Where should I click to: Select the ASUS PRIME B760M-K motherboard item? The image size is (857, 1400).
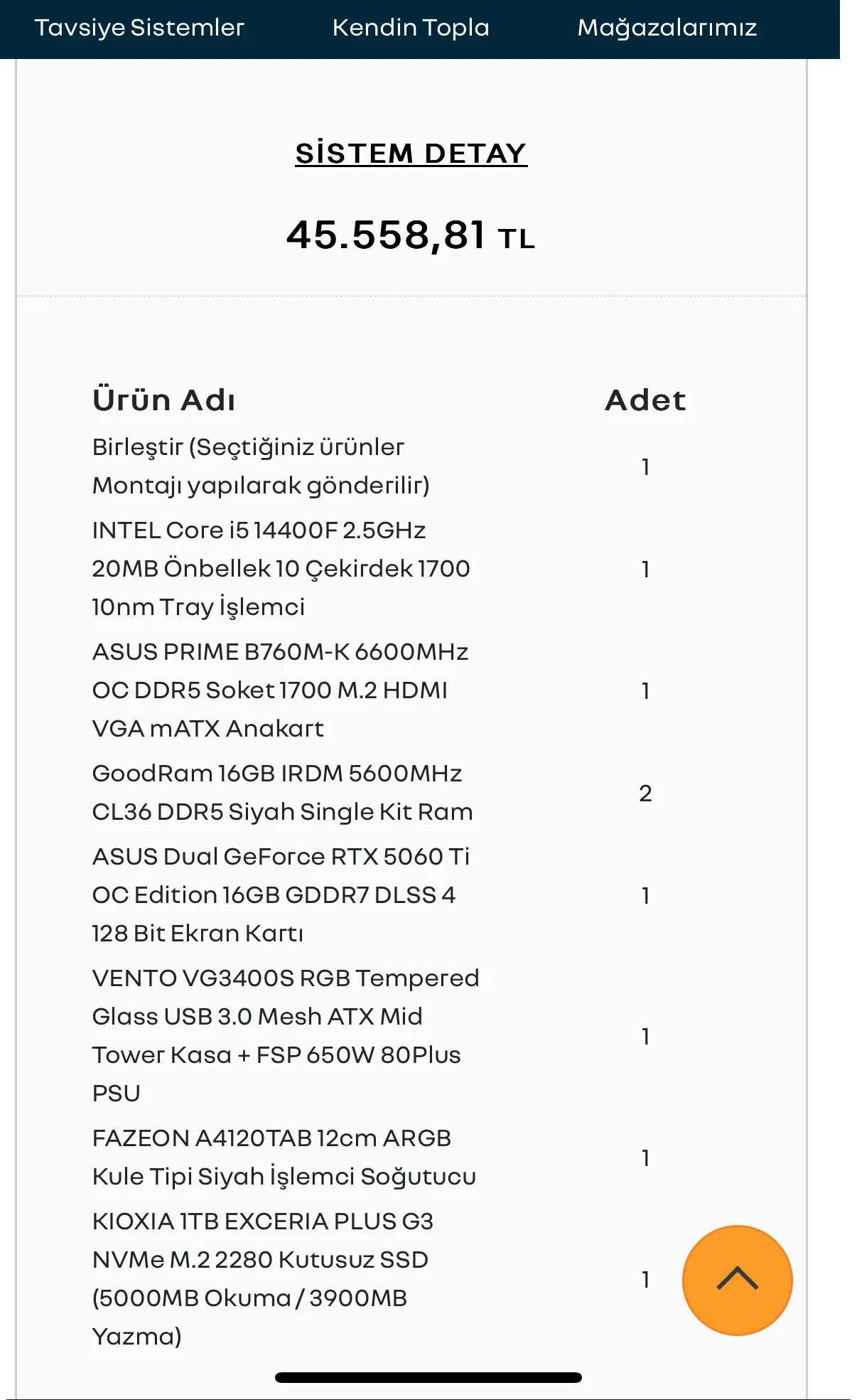tap(281, 690)
